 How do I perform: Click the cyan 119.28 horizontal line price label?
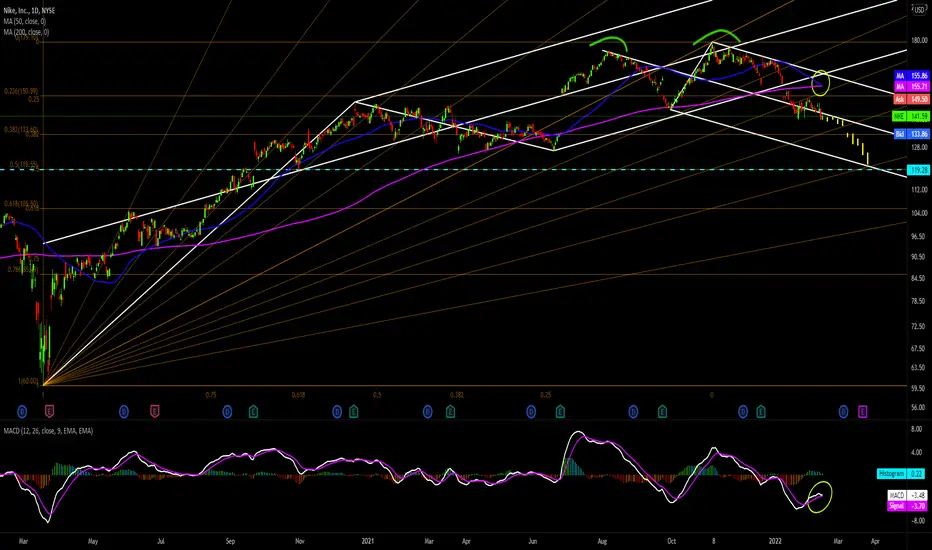pyautogui.click(x=918, y=170)
